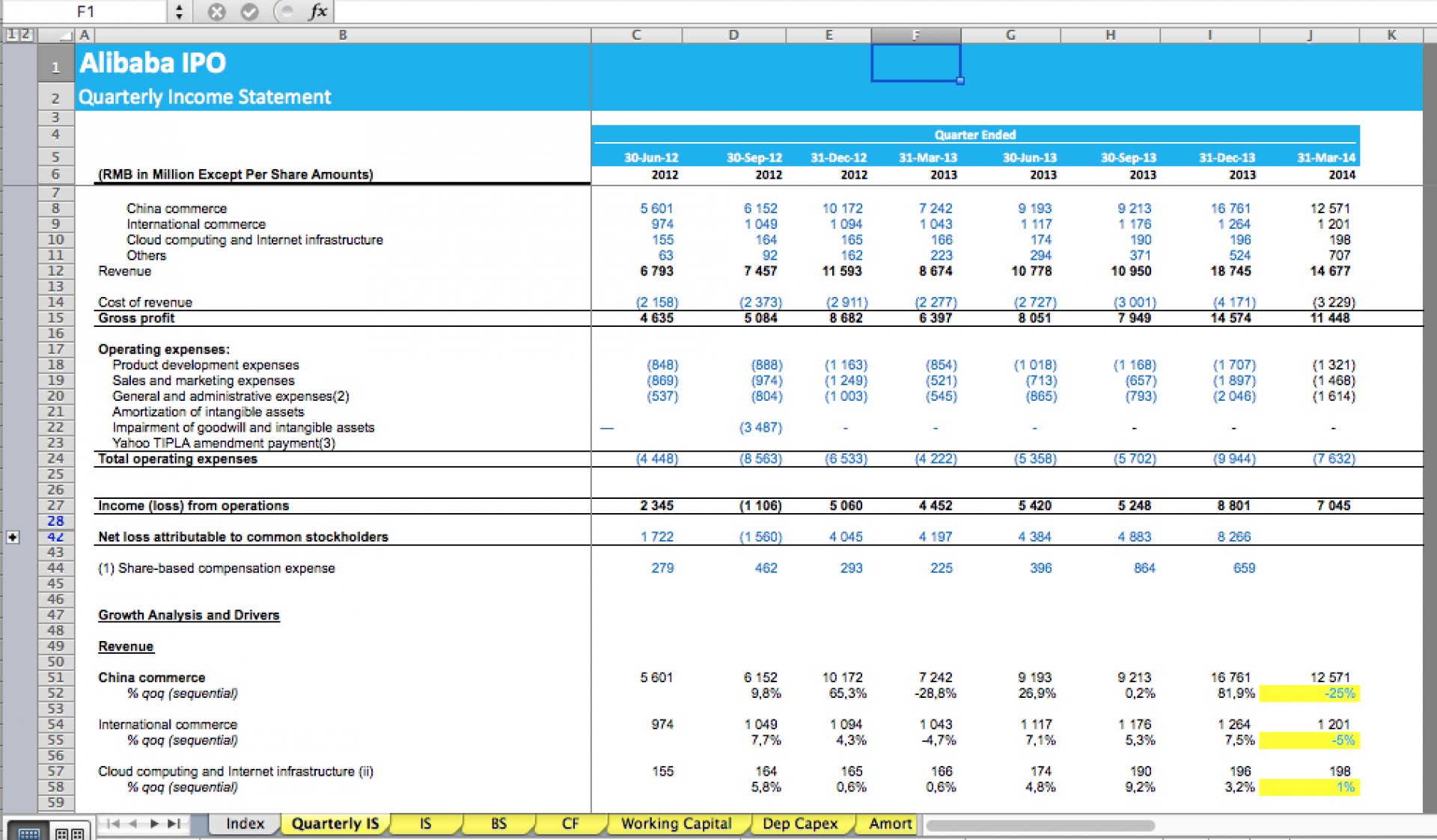The width and height of the screenshot is (1437, 840).
Task: Click the Quarter Ended header cell
Action: point(974,135)
